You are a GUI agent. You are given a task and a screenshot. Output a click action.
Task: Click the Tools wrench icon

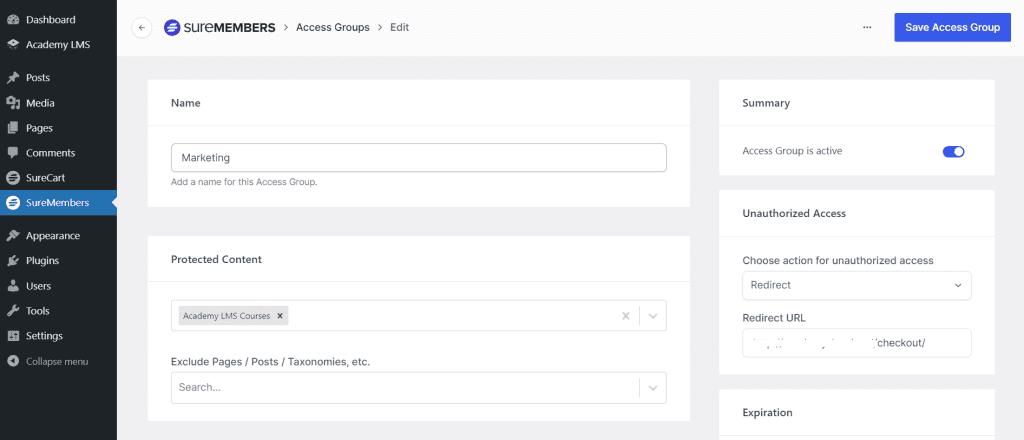tap(12, 311)
